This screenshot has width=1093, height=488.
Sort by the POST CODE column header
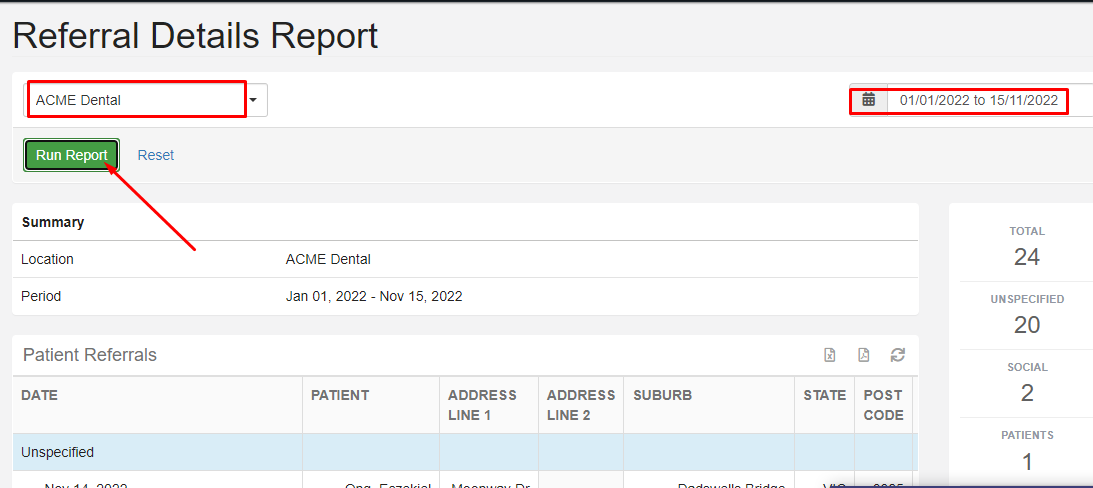pyautogui.click(x=883, y=405)
